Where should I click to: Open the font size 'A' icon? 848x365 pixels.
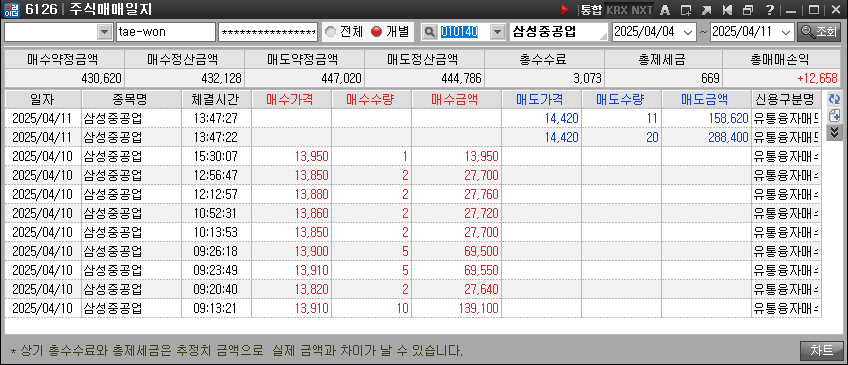(x=666, y=10)
